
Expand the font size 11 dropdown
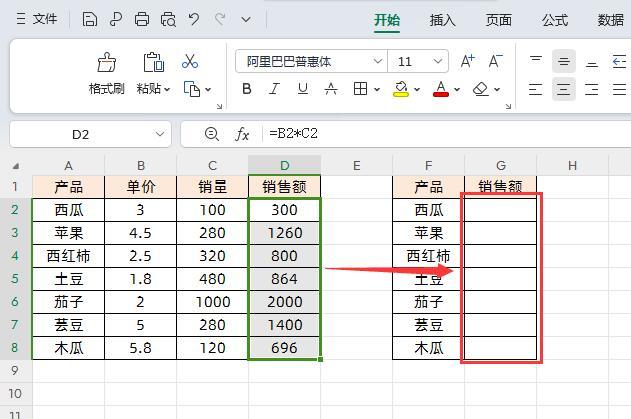(x=439, y=62)
